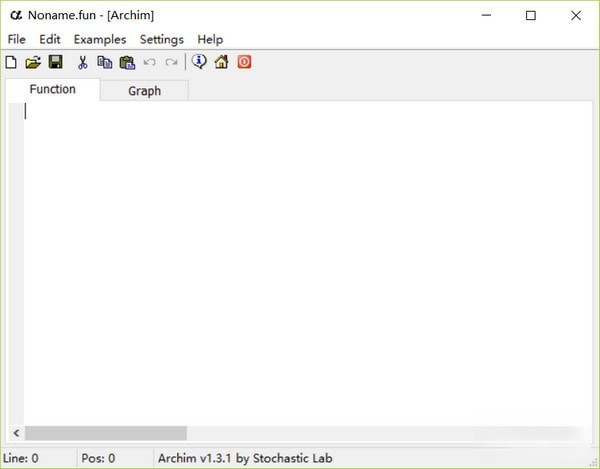Minimize the Archim window

[x=486, y=15]
